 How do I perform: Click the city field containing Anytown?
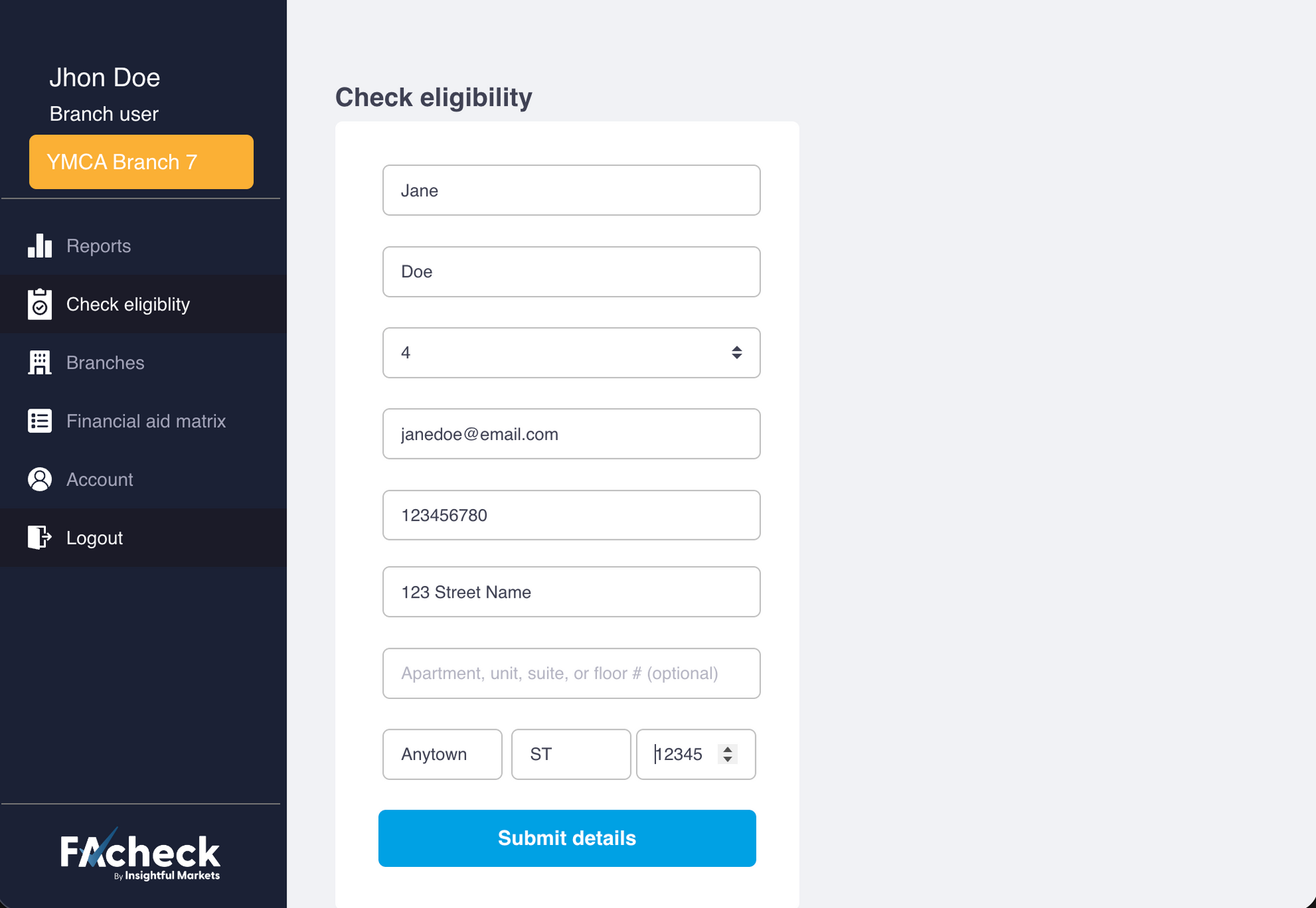[442, 754]
